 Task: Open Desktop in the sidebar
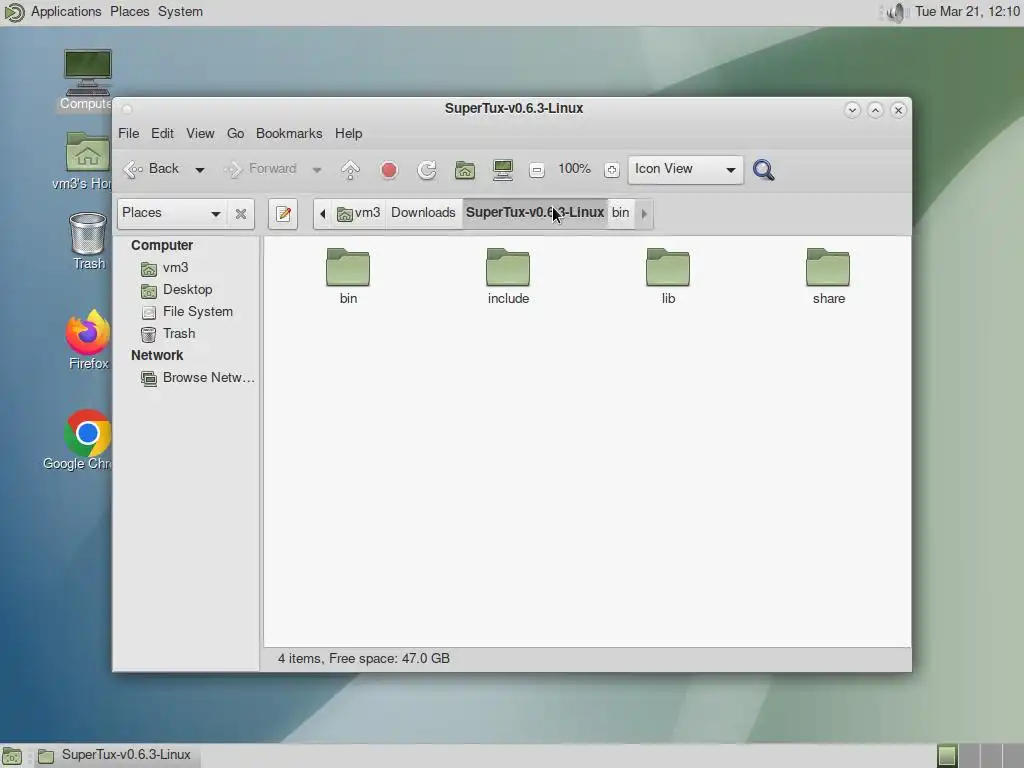point(187,289)
